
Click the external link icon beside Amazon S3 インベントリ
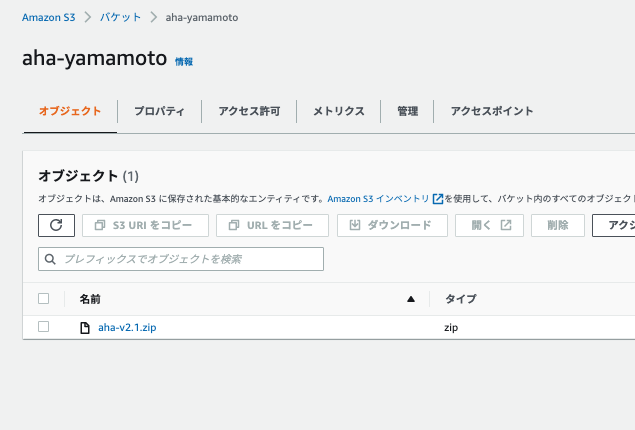(438, 199)
